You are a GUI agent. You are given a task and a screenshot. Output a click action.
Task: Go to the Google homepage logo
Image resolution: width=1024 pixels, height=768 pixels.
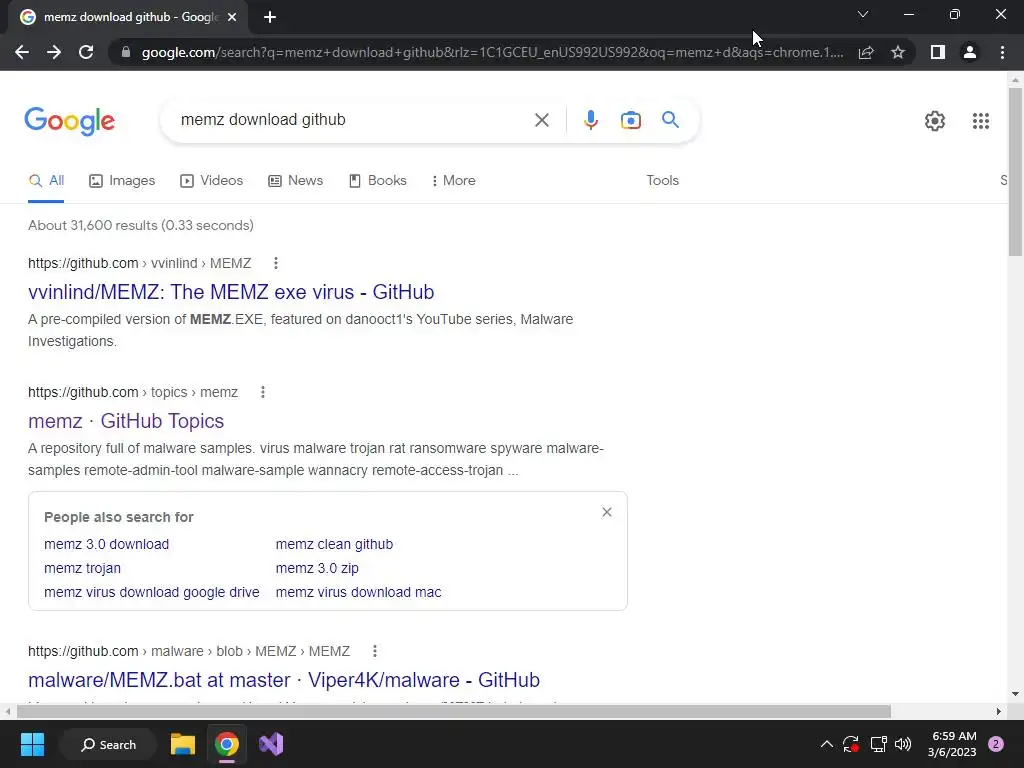pyautogui.click(x=69, y=121)
